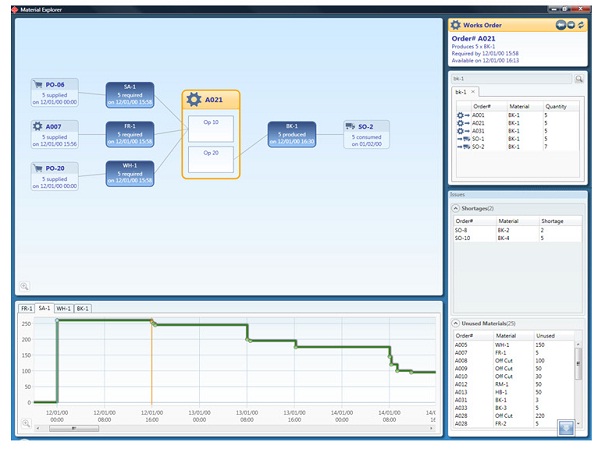Click the zoom magnifier below the chart

click(25, 423)
